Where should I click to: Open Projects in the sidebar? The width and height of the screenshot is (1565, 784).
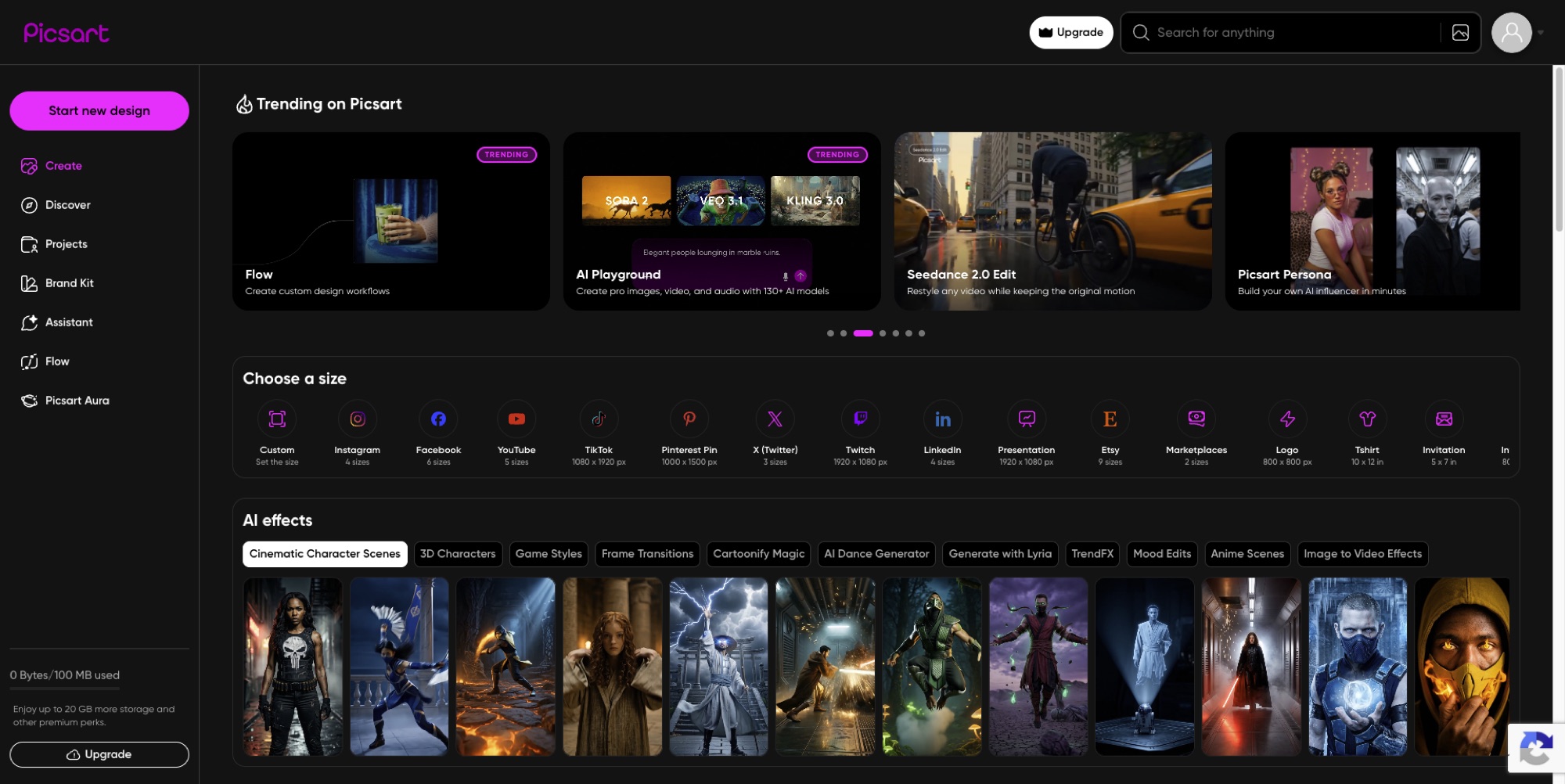pyautogui.click(x=54, y=244)
